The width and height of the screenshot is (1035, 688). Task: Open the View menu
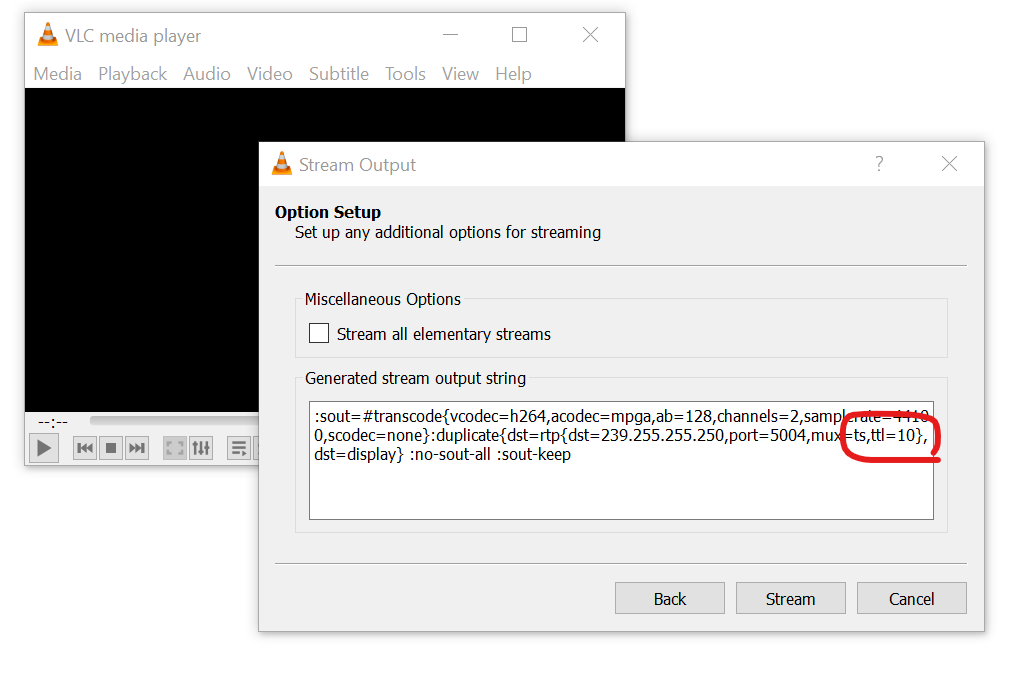pos(460,74)
